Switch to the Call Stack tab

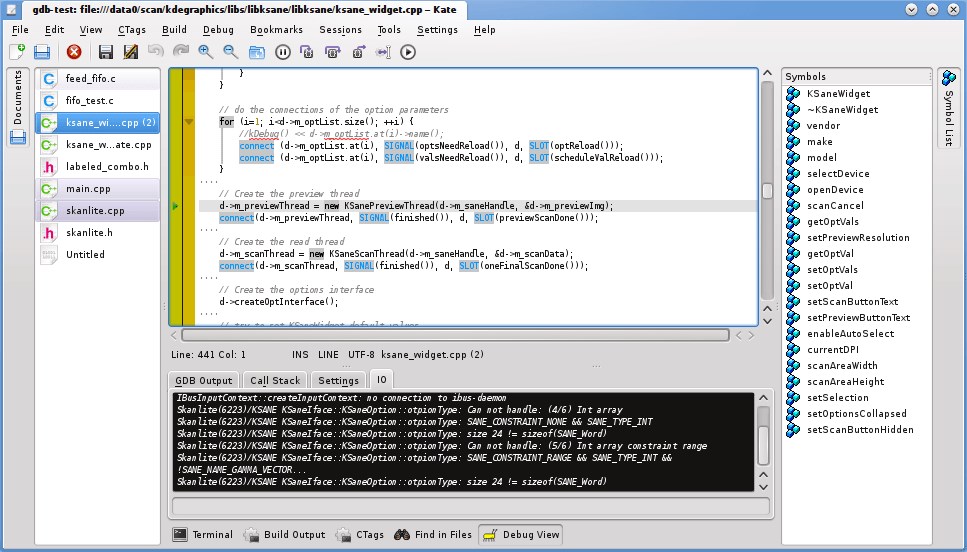coord(275,381)
